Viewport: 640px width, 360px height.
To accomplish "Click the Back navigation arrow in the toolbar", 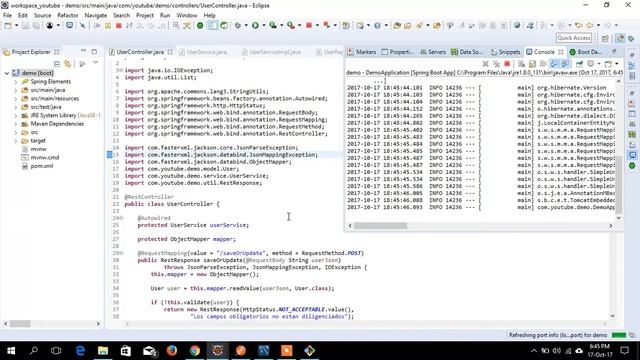I will pos(590,25).
